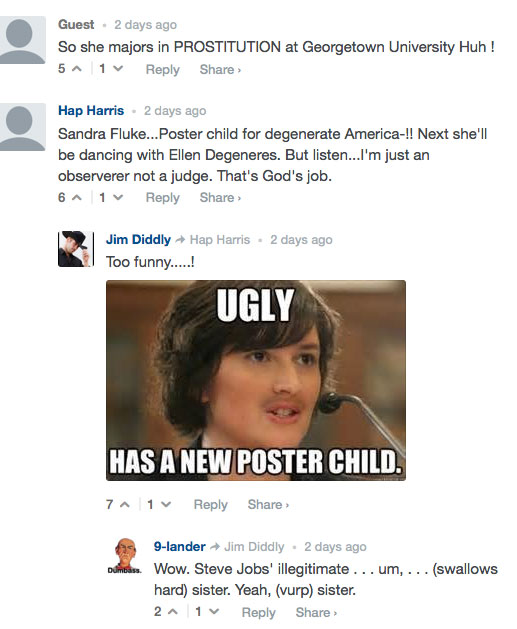Downvote Hap Harris's comment
The image size is (517, 629).
118,197
